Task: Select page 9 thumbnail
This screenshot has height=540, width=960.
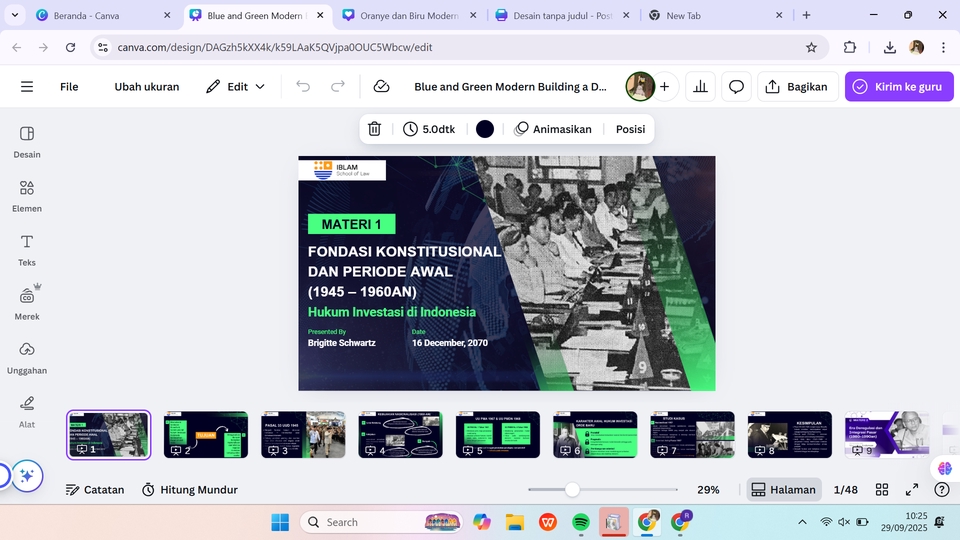Action: [x=887, y=435]
